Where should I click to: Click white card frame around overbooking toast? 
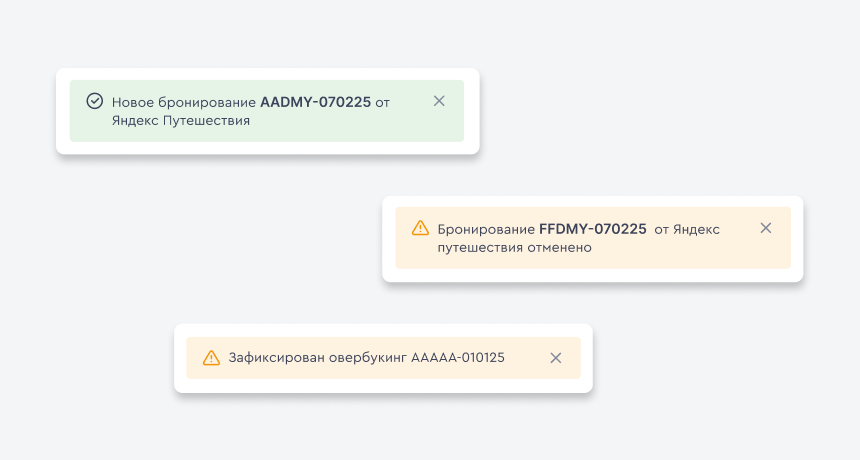[x=383, y=330]
